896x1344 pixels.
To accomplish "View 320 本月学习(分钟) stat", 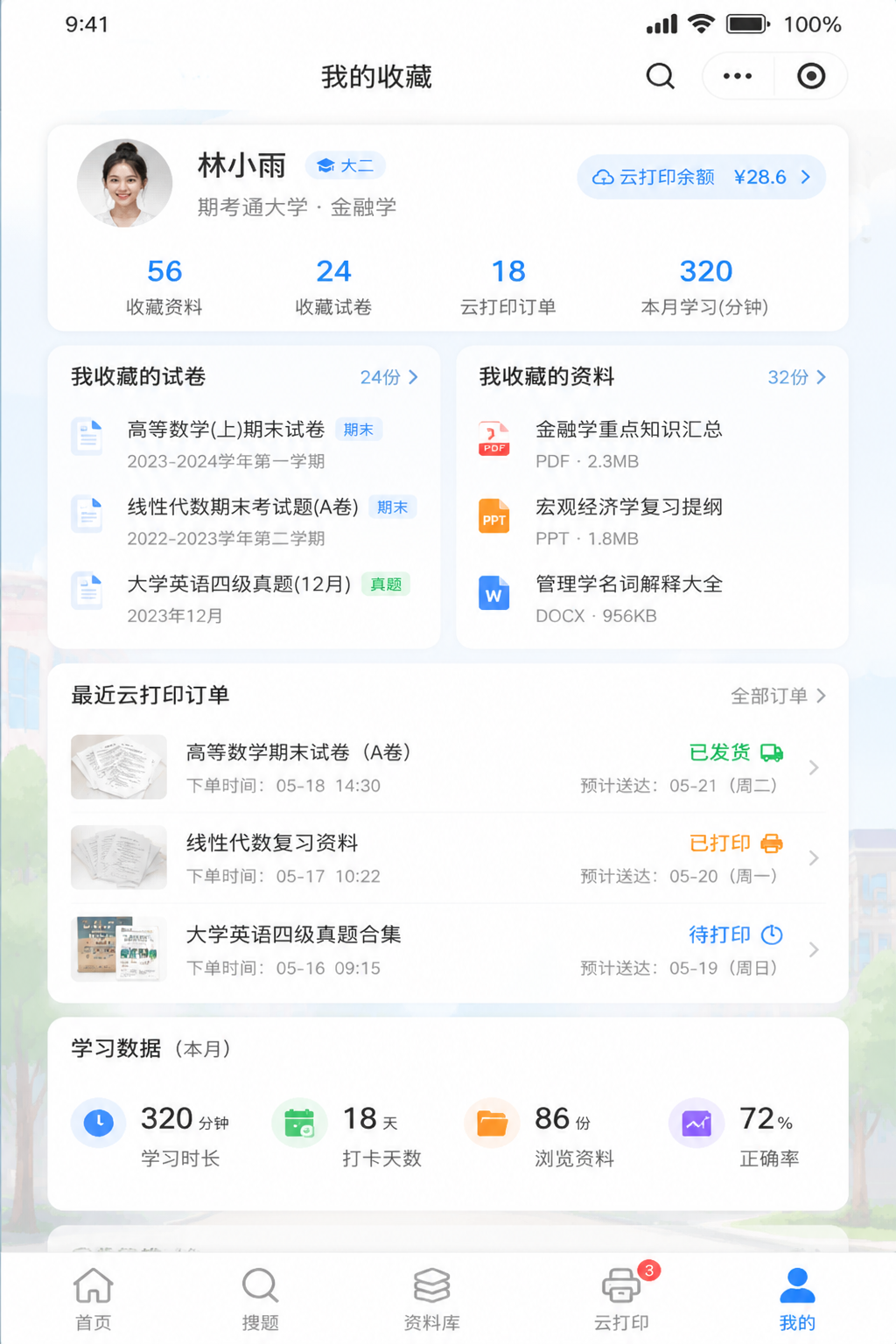I will 705,286.
